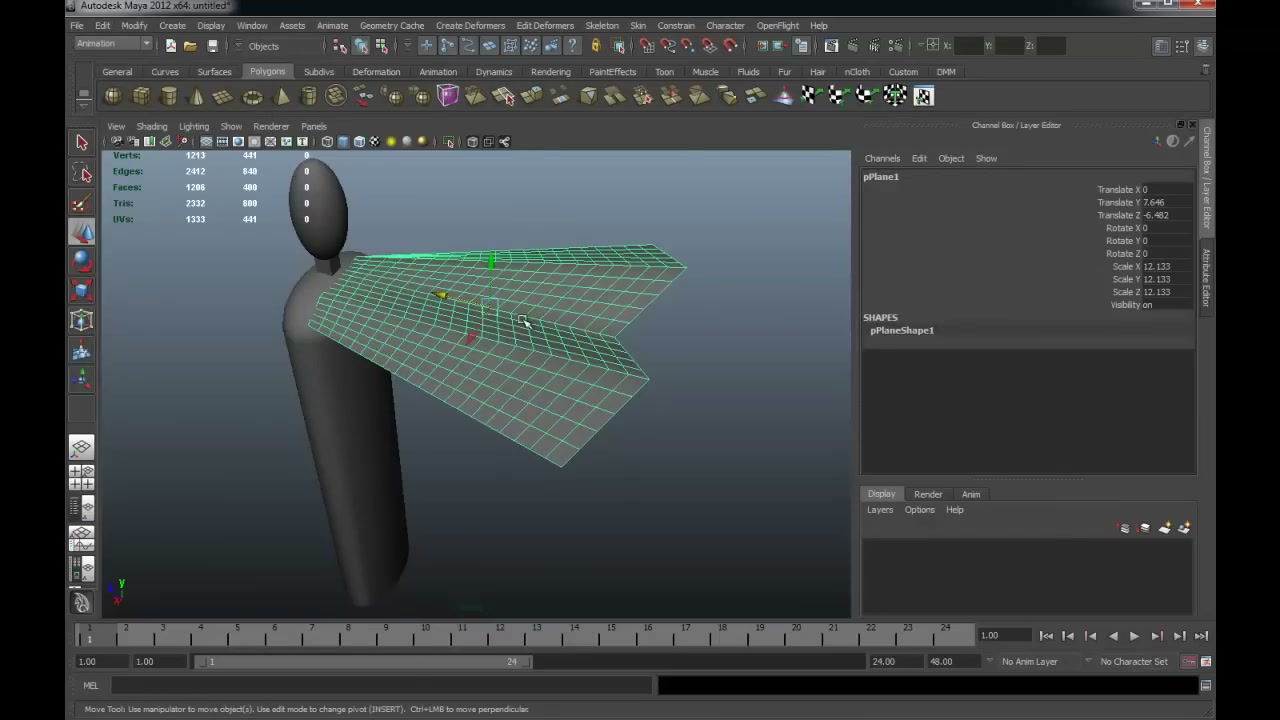Switch to the Curves shelf tab
1280x720 pixels.
pyautogui.click(x=165, y=72)
